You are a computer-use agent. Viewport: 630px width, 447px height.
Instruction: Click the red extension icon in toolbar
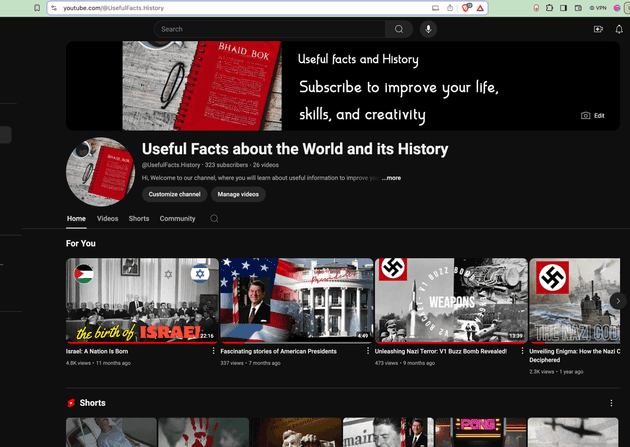536,8
